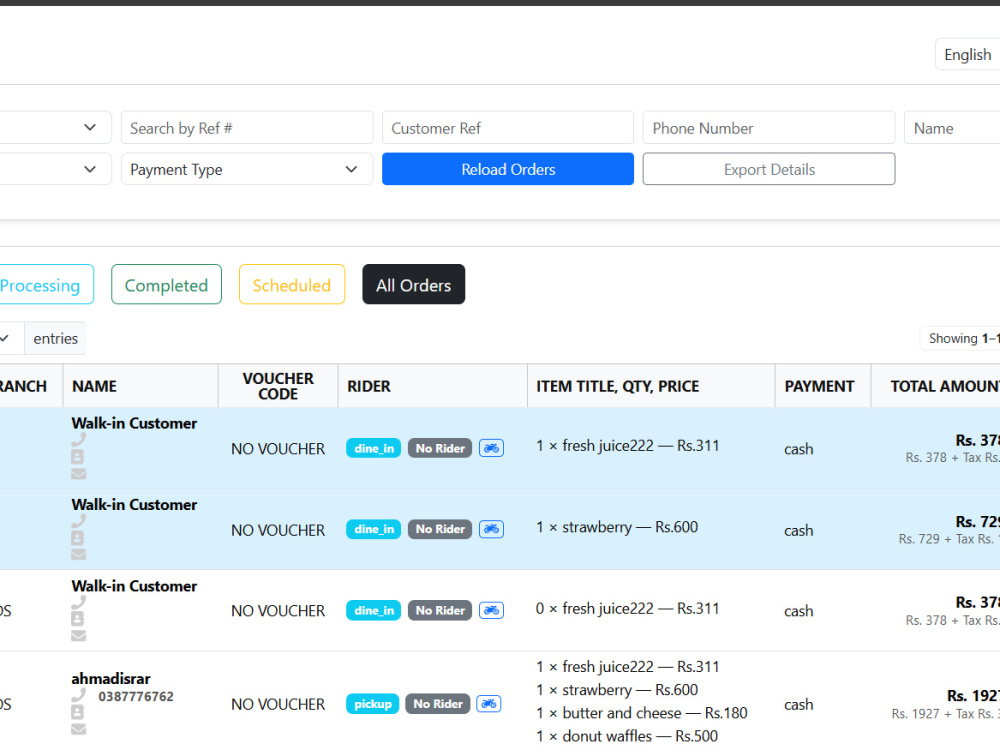Click item text 0 × fresh juice222 — Rs.311
Image resolution: width=1000 pixels, height=750 pixels.
coord(628,608)
